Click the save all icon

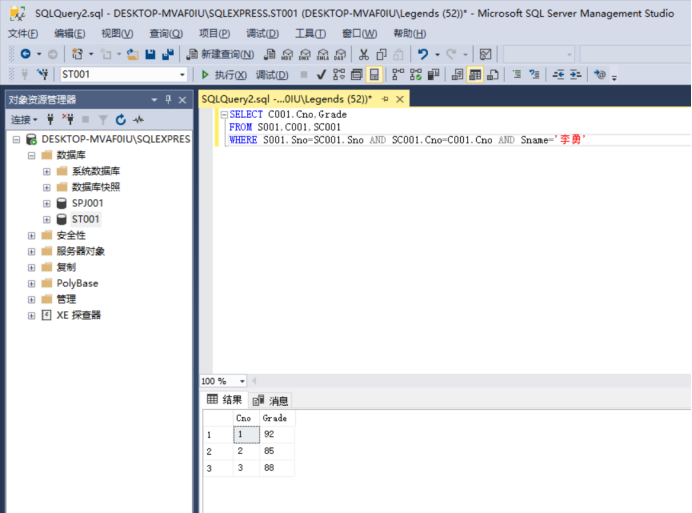pyautogui.click(x=168, y=54)
